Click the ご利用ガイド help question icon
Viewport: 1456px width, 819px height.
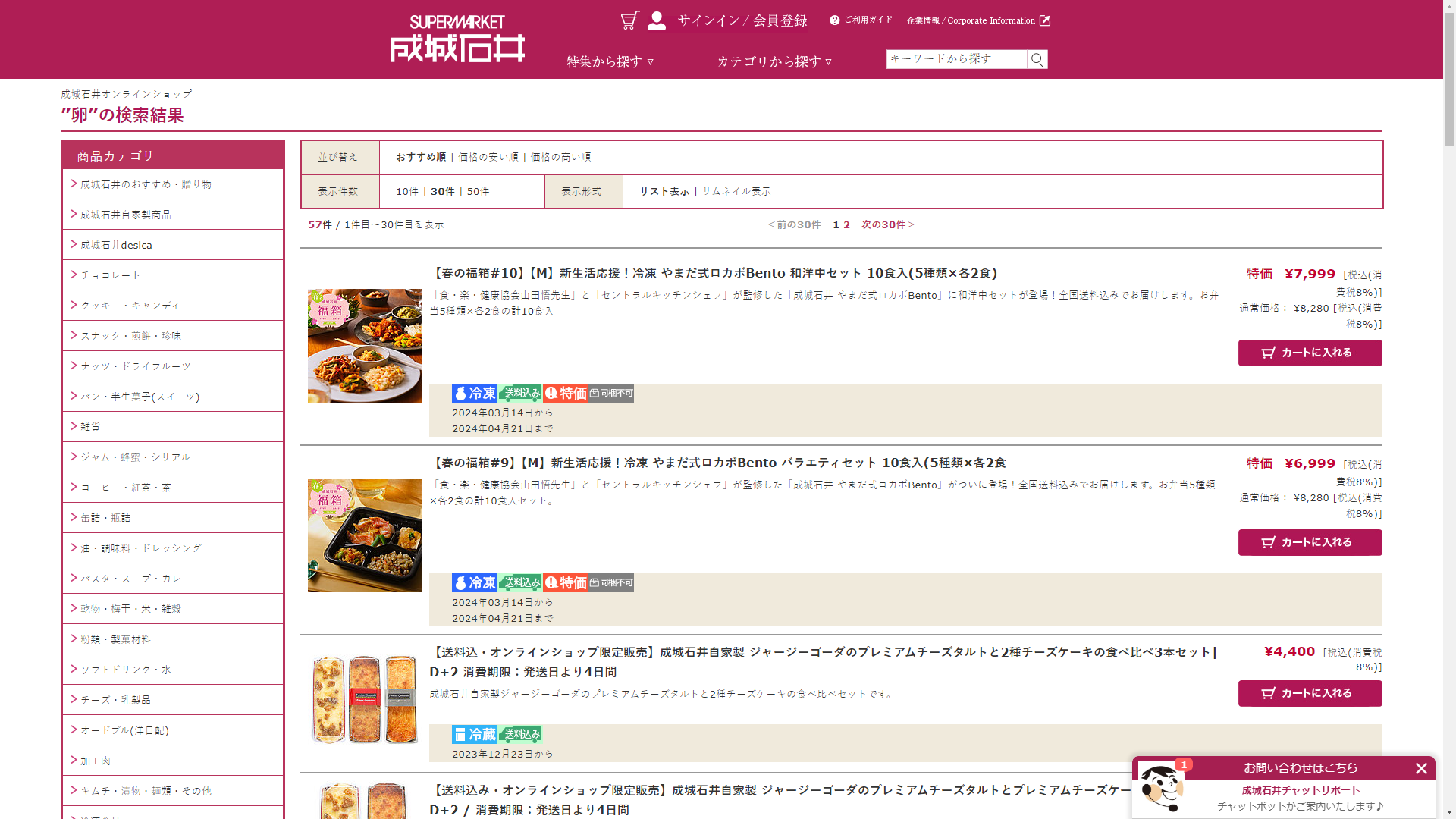coord(835,20)
